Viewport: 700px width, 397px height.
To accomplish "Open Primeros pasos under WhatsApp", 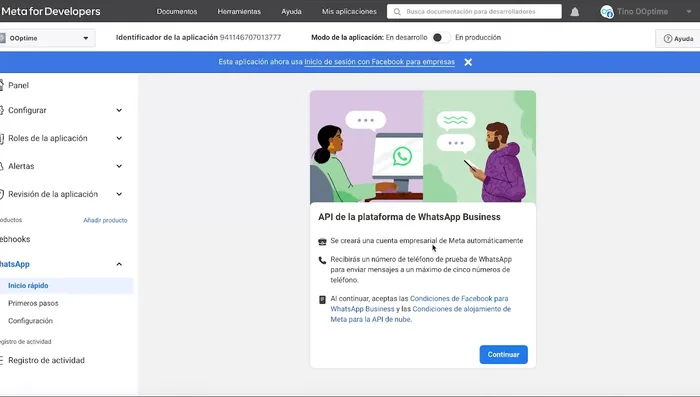I will 33,303.
